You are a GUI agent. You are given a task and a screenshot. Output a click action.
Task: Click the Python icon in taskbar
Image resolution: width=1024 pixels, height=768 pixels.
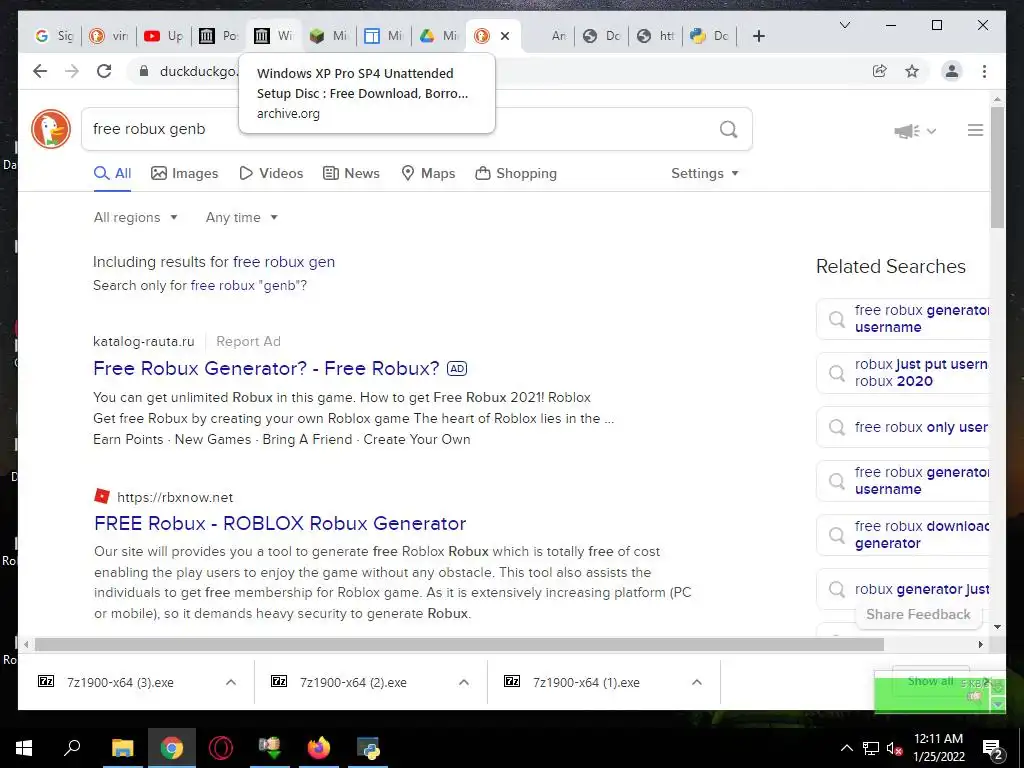tap(368, 748)
